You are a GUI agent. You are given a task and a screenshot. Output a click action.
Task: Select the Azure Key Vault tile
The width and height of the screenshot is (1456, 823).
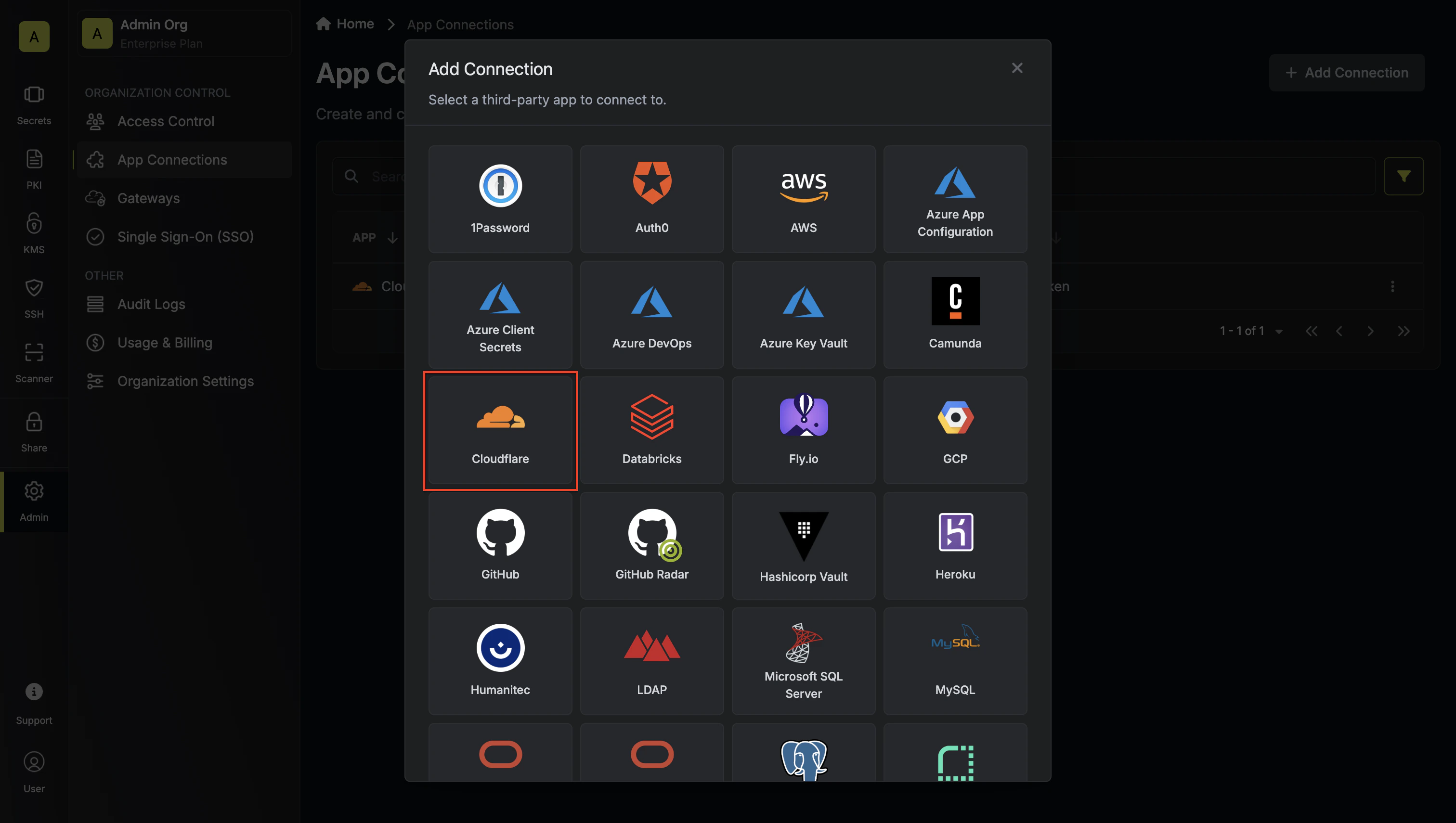(x=803, y=314)
